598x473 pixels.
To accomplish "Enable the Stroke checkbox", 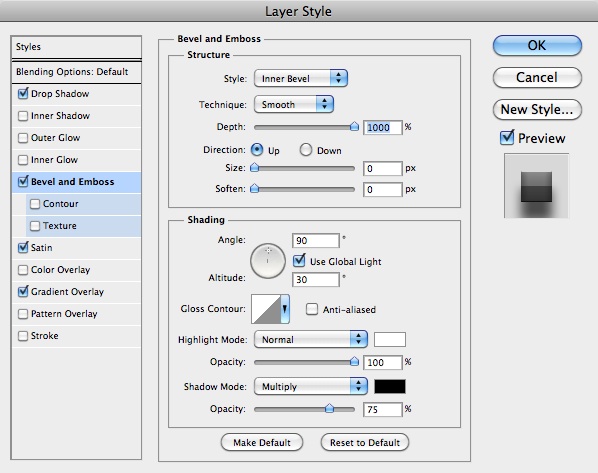I will (23, 336).
